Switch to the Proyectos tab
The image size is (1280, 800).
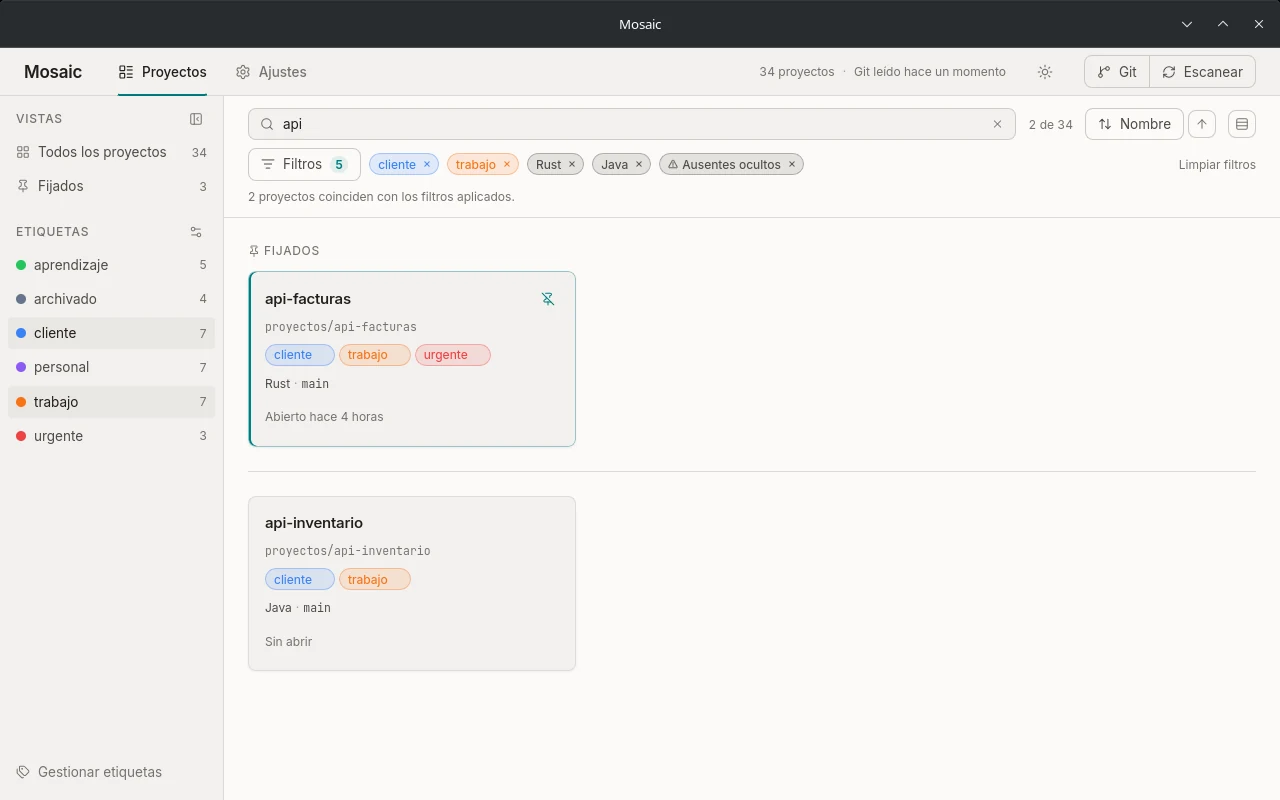(x=162, y=72)
